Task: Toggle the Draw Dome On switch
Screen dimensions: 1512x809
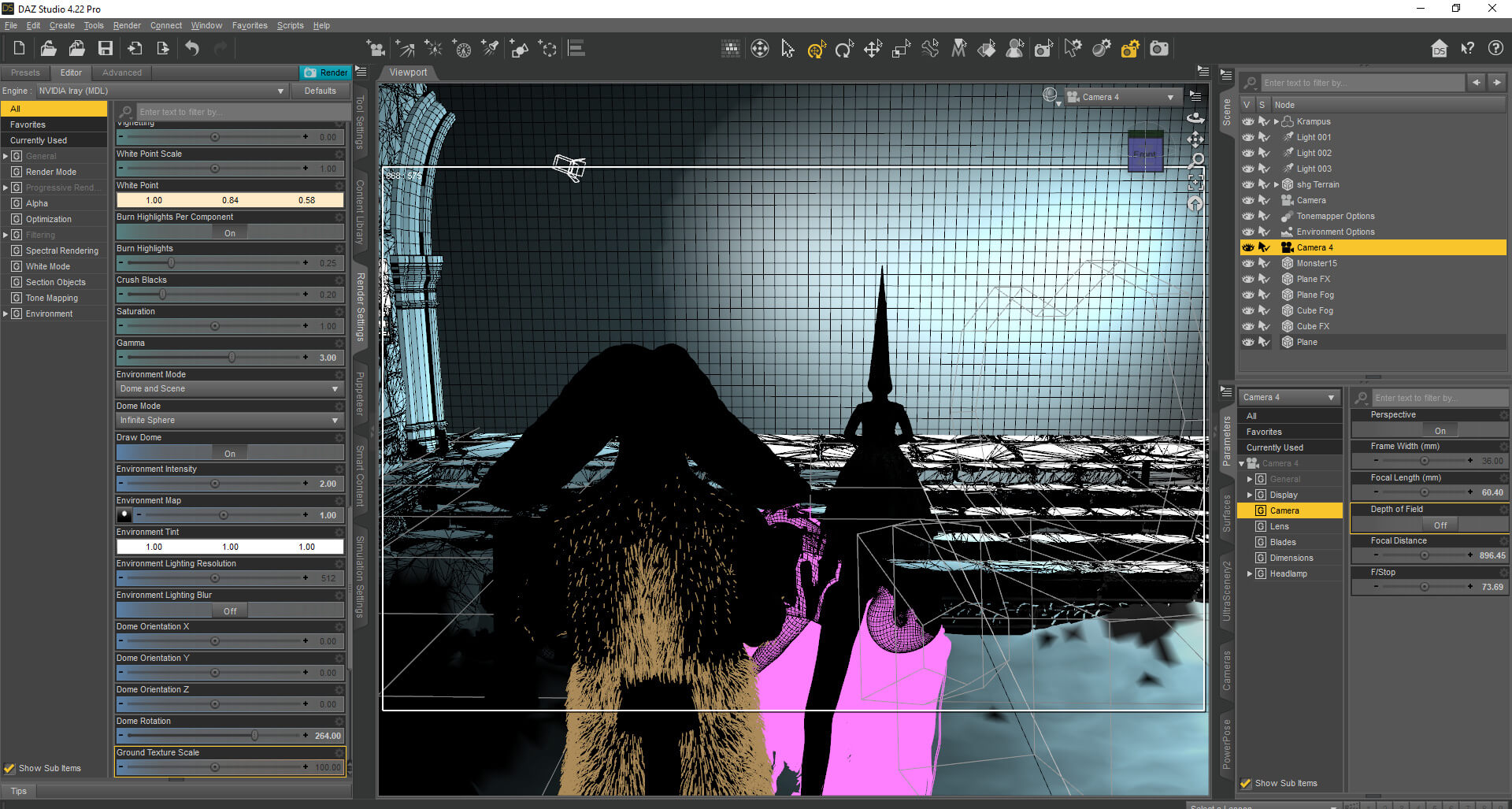Action: (x=230, y=453)
